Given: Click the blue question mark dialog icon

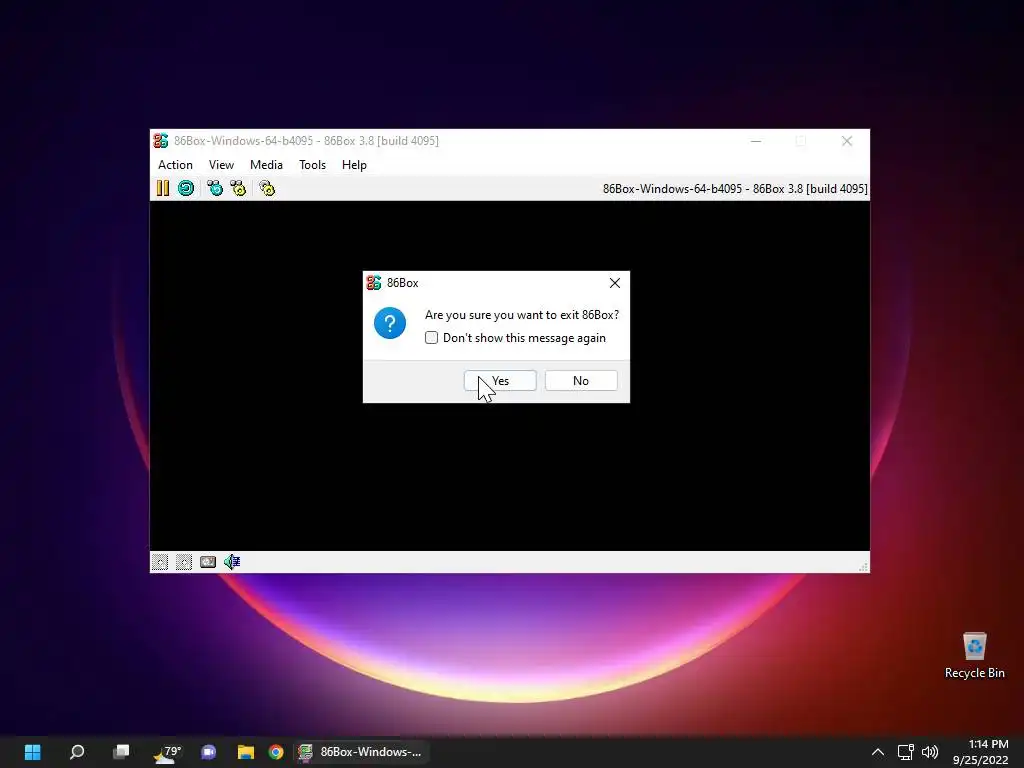Looking at the screenshot, I should click(x=390, y=323).
